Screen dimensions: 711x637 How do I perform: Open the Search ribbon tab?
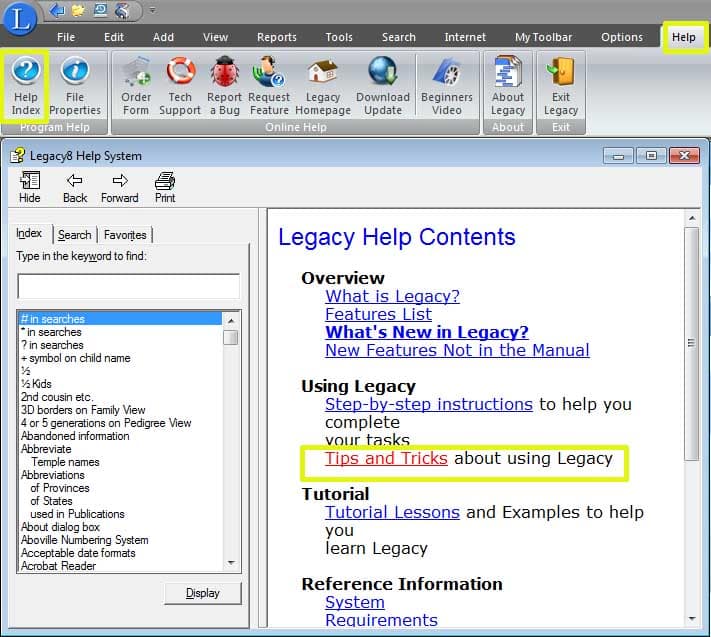(x=399, y=37)
